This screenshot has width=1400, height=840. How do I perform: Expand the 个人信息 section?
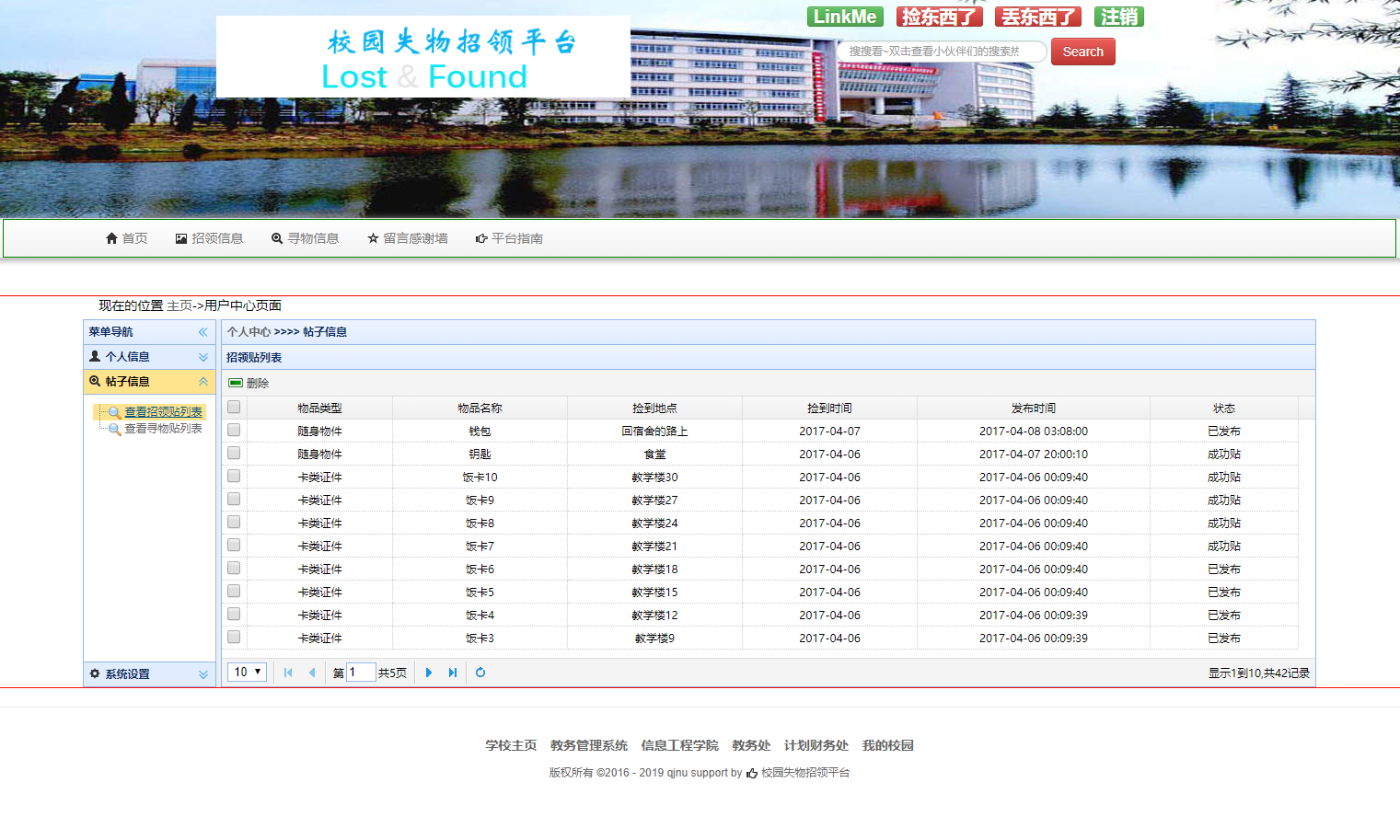coord(203,356)
